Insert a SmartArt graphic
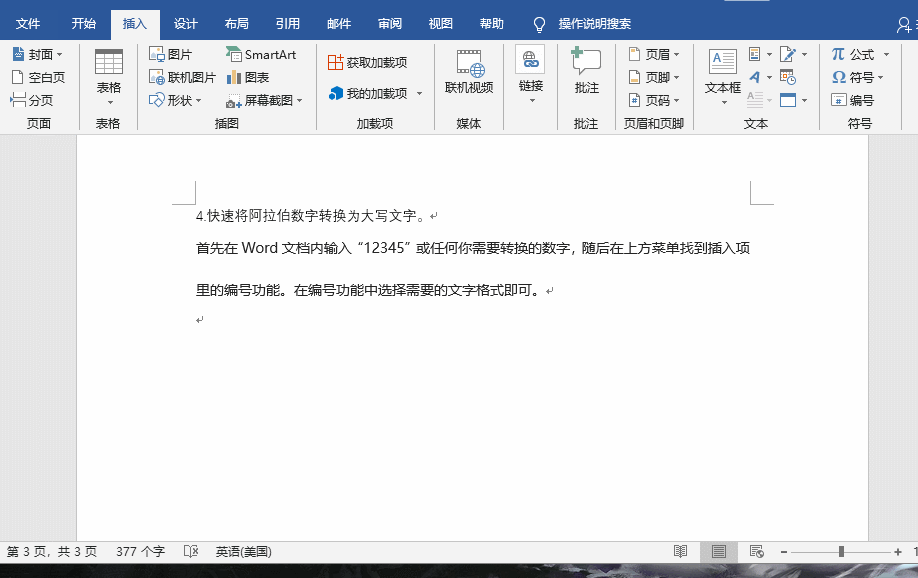 [x=262, y=54]
